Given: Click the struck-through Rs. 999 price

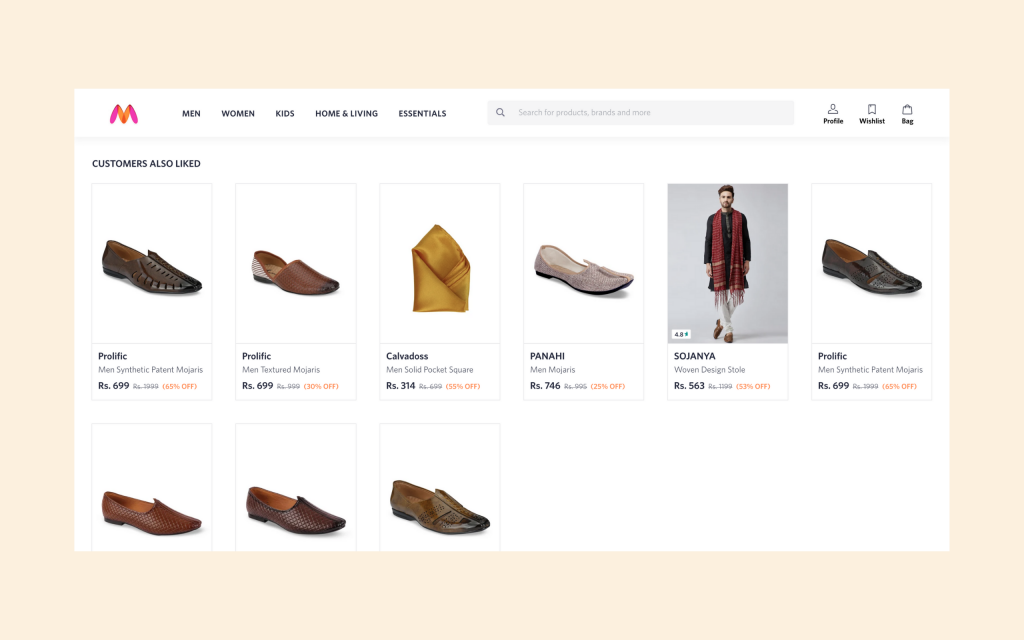Looking at the screenshot, I should pyautogui.click(x=288, y=387).
